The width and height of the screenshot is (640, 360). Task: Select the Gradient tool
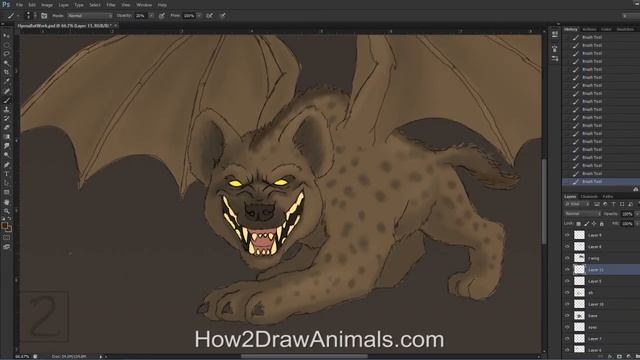[x=7, y=137]
